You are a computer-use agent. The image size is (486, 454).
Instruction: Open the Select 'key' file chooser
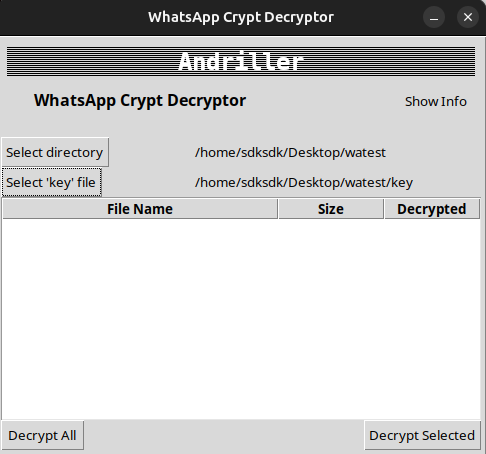coord(51,182)
